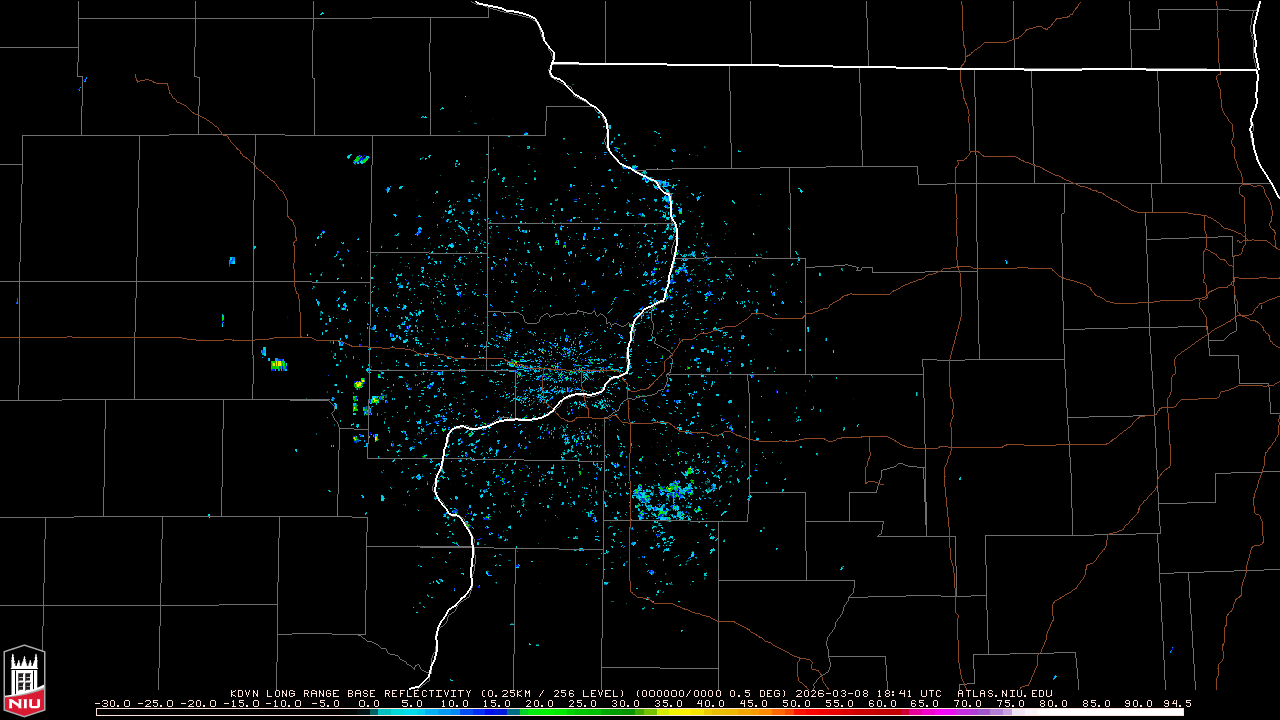The image size is (1280, 720).
Task: Click the (000000/0000 0.5 DEG) label
Action: click(x=711, y=693)
